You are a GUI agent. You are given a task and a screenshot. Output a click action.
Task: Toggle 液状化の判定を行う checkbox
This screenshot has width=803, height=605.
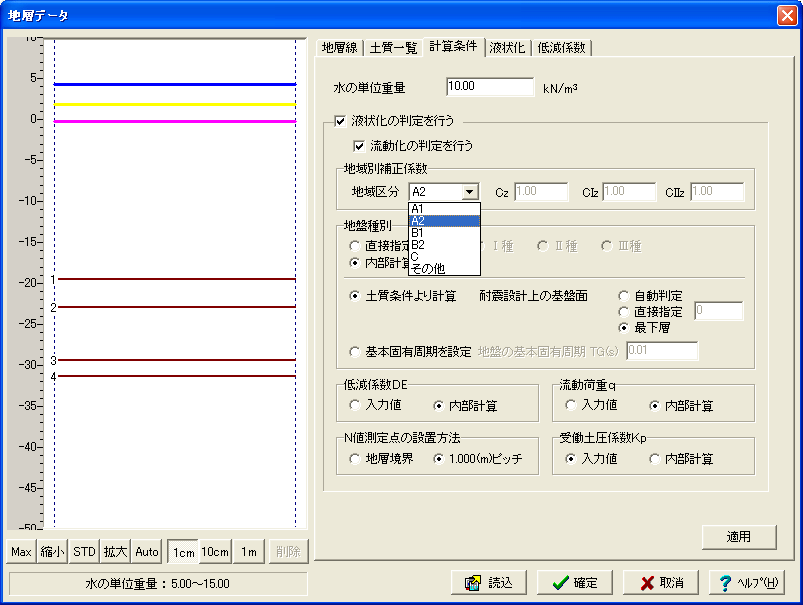[x=340, y=121]
